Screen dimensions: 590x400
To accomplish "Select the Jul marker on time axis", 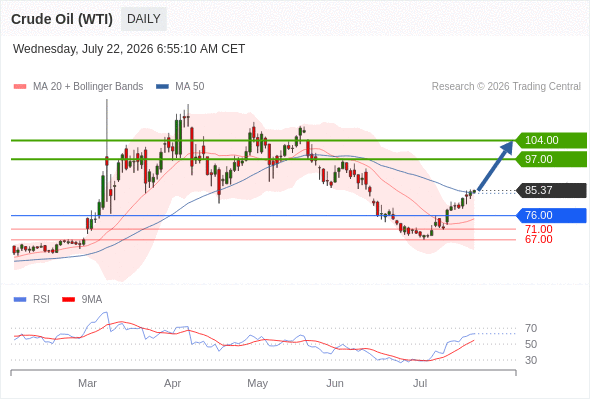I will 420,383.
